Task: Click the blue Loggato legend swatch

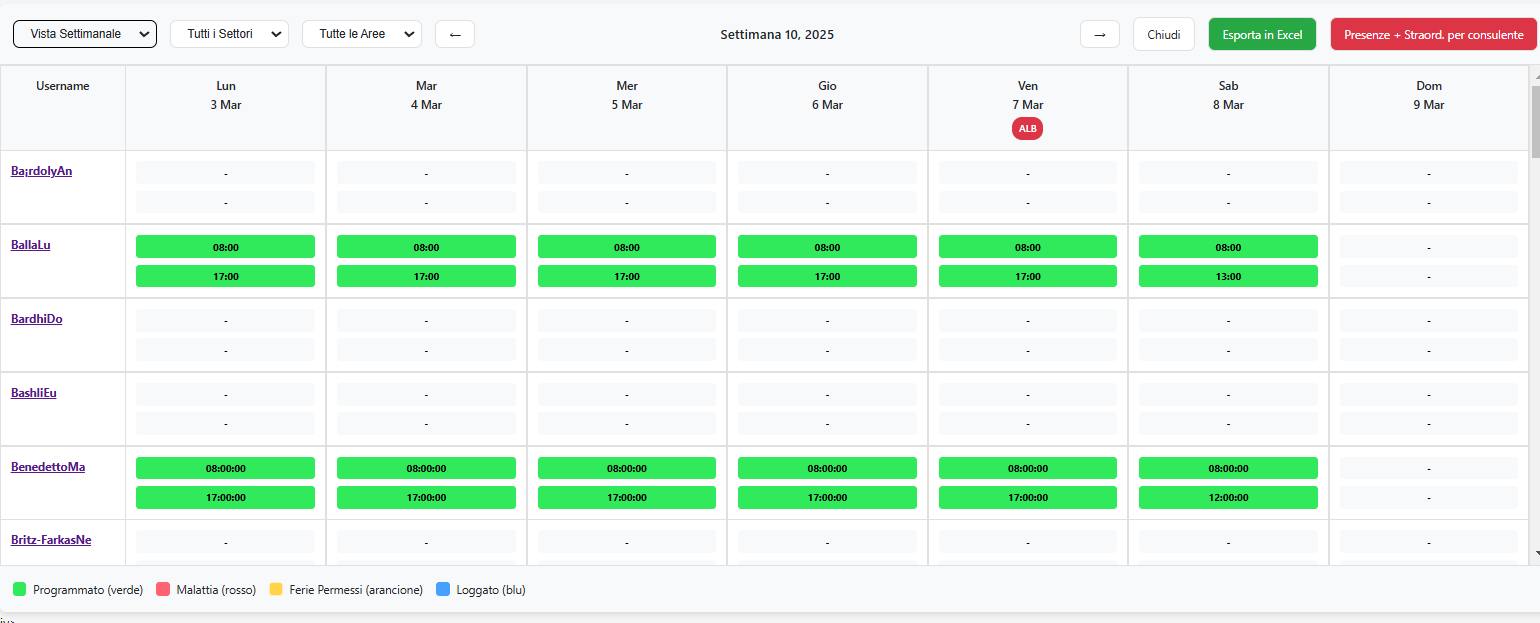Action: (x=443, y=590)
